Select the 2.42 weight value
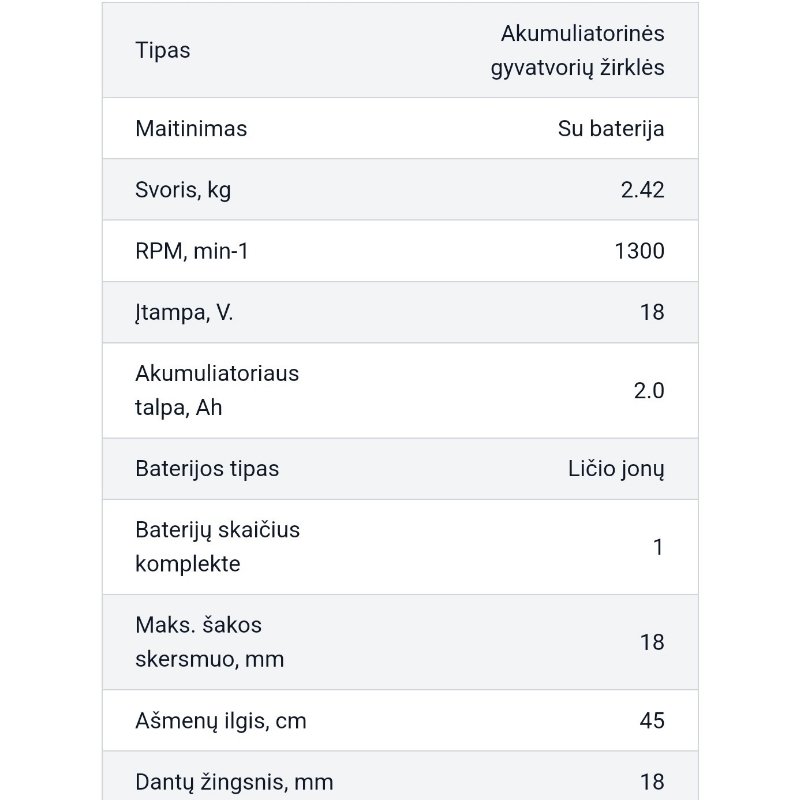Viewport: 800px width, 800px height. 642,190
